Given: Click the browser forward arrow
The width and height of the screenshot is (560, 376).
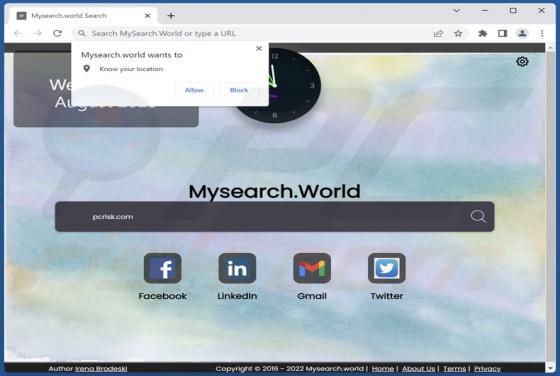Looking at the screenshot, I should [x=38, y=33].
